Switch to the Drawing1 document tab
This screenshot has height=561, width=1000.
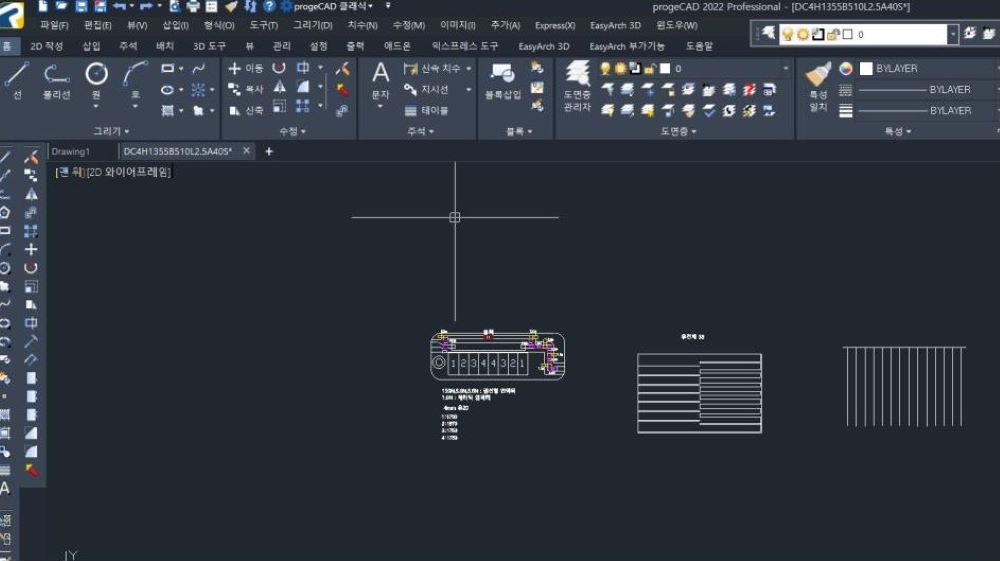coord(71,151)
